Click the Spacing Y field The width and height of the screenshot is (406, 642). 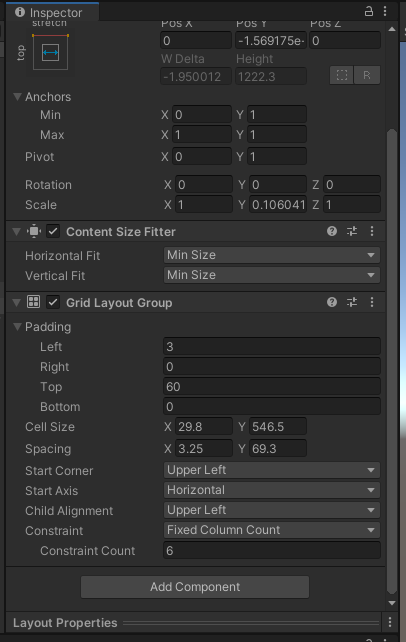(x=278, y=449)
